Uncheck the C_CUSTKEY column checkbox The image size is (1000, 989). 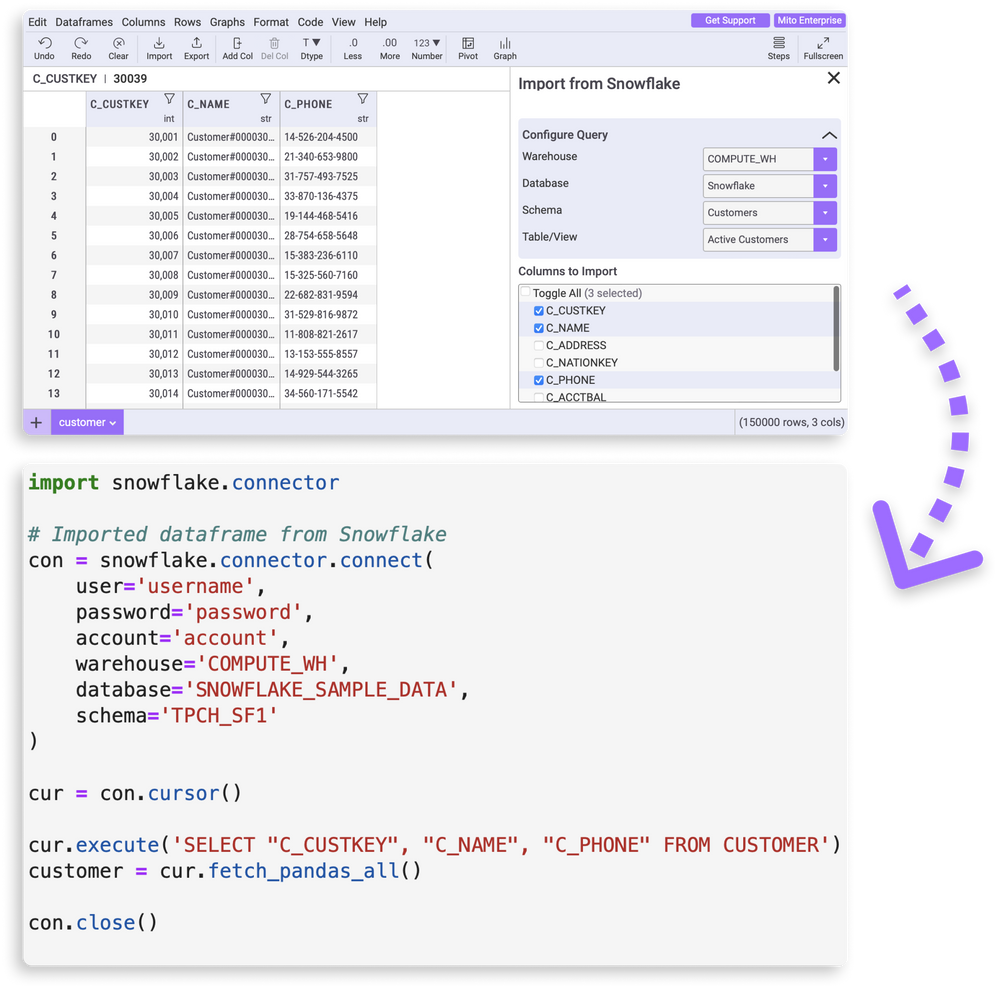pyautogui.click(x=539, y=311)
